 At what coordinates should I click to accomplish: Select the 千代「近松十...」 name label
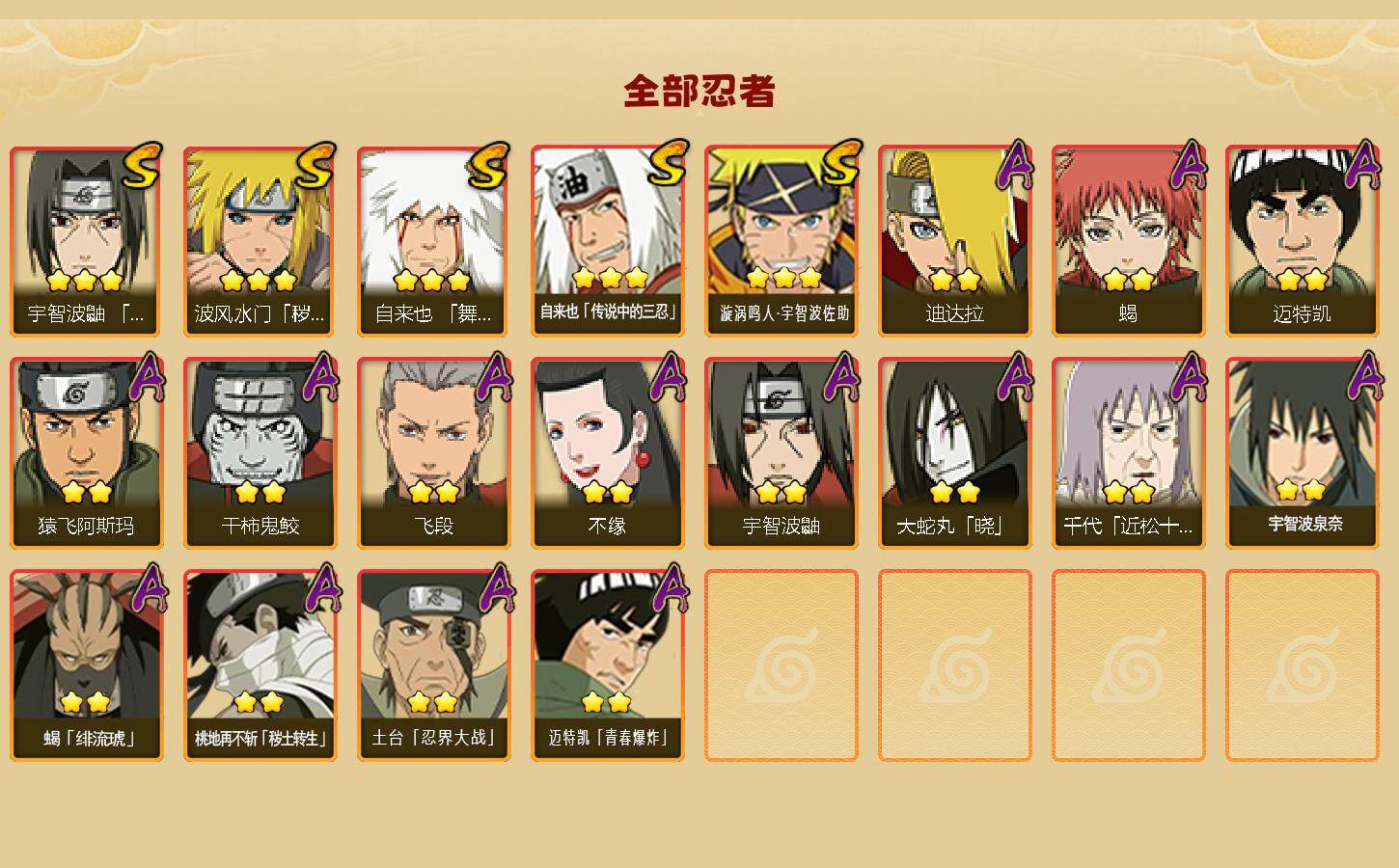click(1128, 527)
